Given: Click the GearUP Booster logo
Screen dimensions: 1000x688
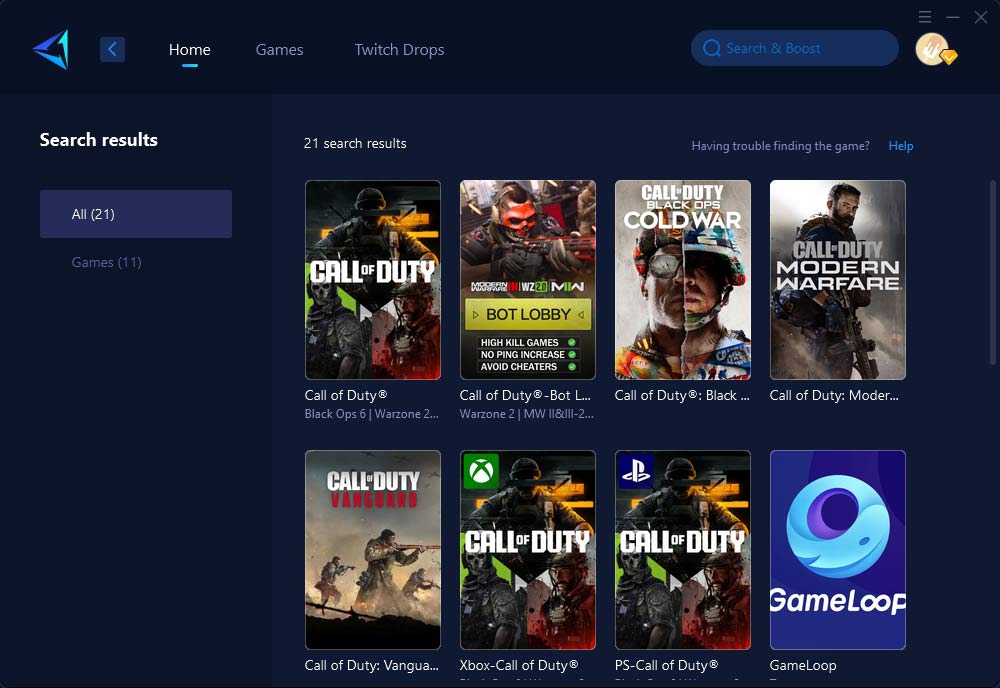Looking at the screenshot, I should tap(52, 49).
